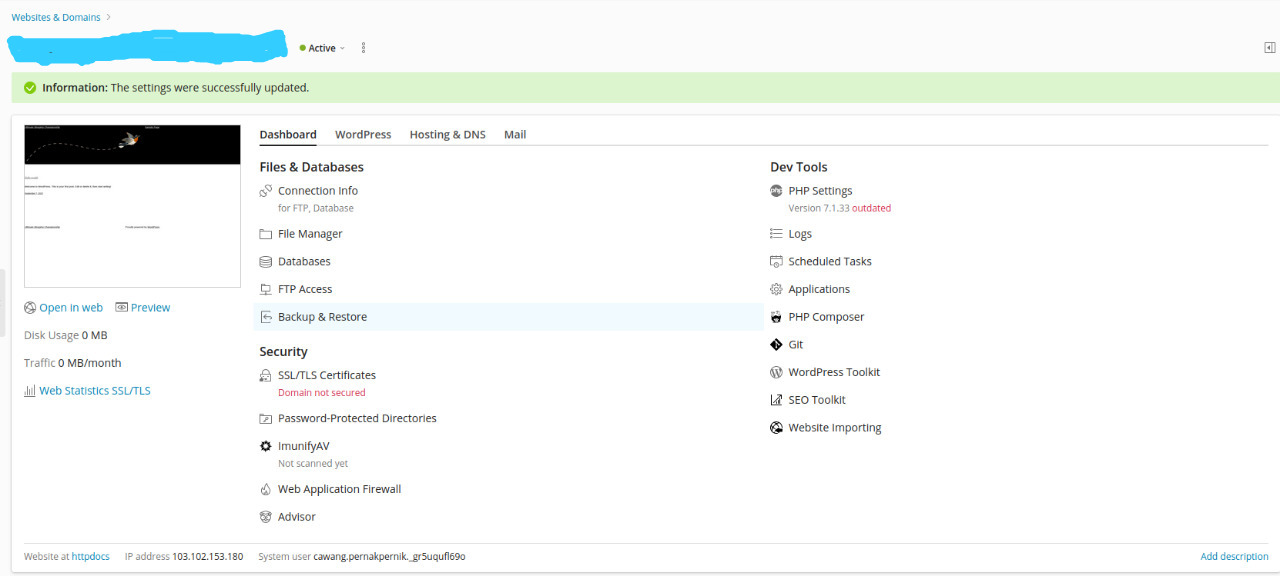This screenshot has height=576, width=1280.
Task: Click the Website Importing globe icon
Action: [x=776, y=428]
